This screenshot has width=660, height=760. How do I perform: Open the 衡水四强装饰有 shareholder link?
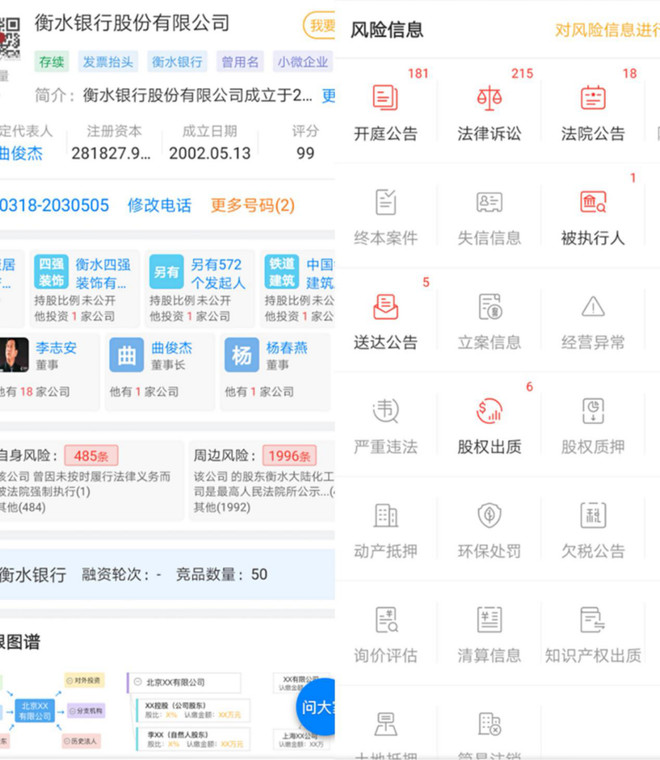tap(103, 273)
